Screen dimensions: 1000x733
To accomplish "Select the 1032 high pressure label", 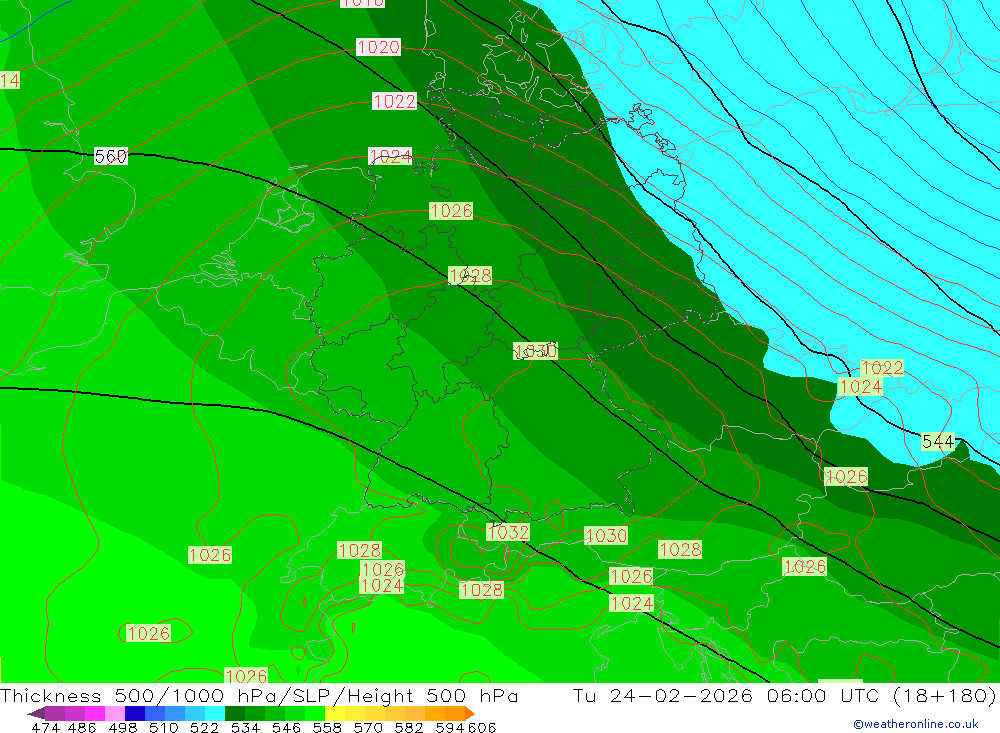I will [x=508, y=532].
